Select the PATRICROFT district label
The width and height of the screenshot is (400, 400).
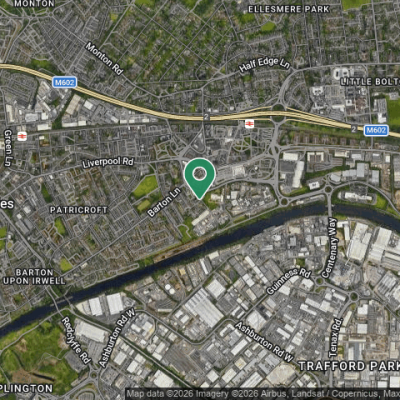tap(79, 210)
